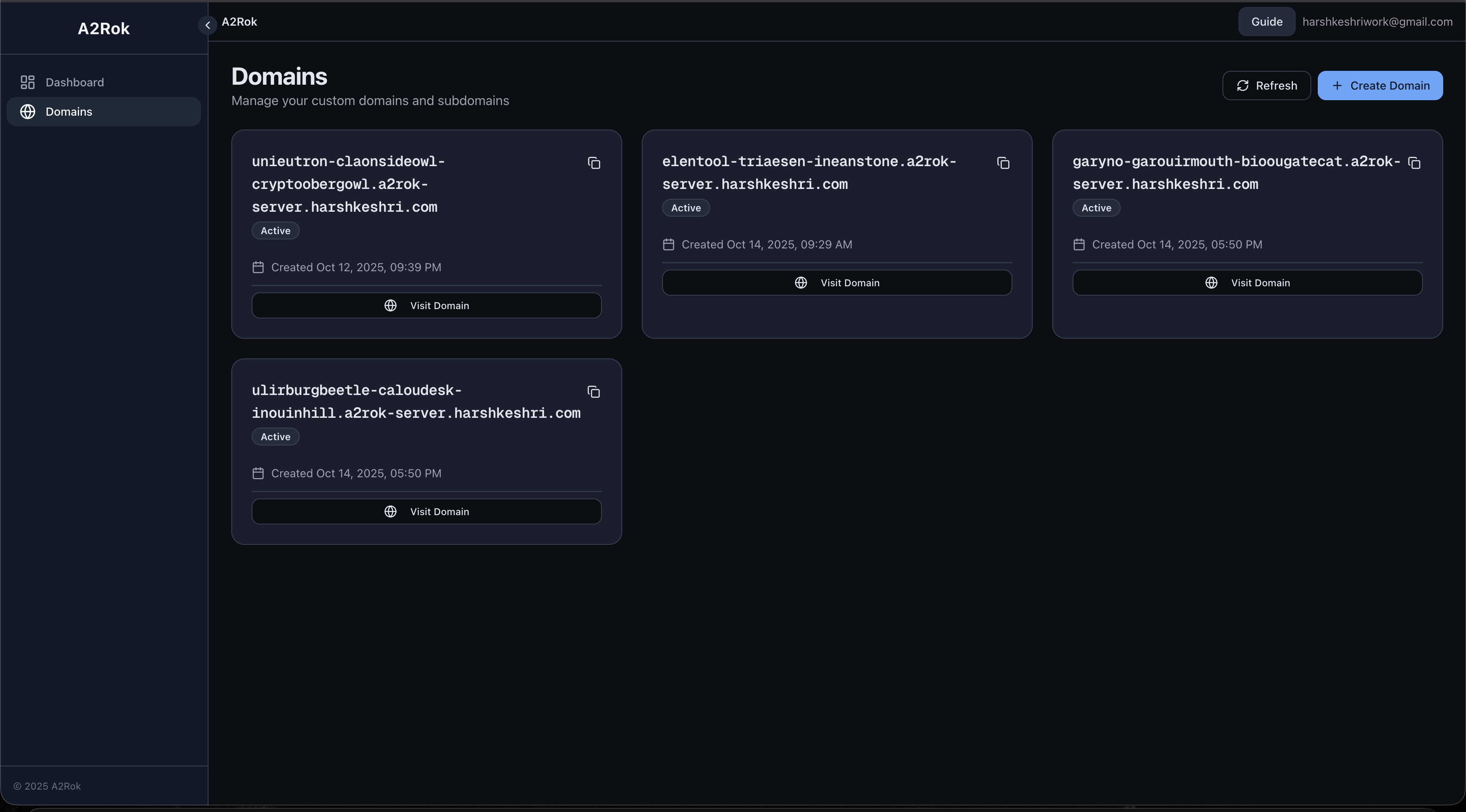This screenshot has width=1466, height=812.
Task: Click the A2Rok logo in sidebar
Action: (103, 29)
